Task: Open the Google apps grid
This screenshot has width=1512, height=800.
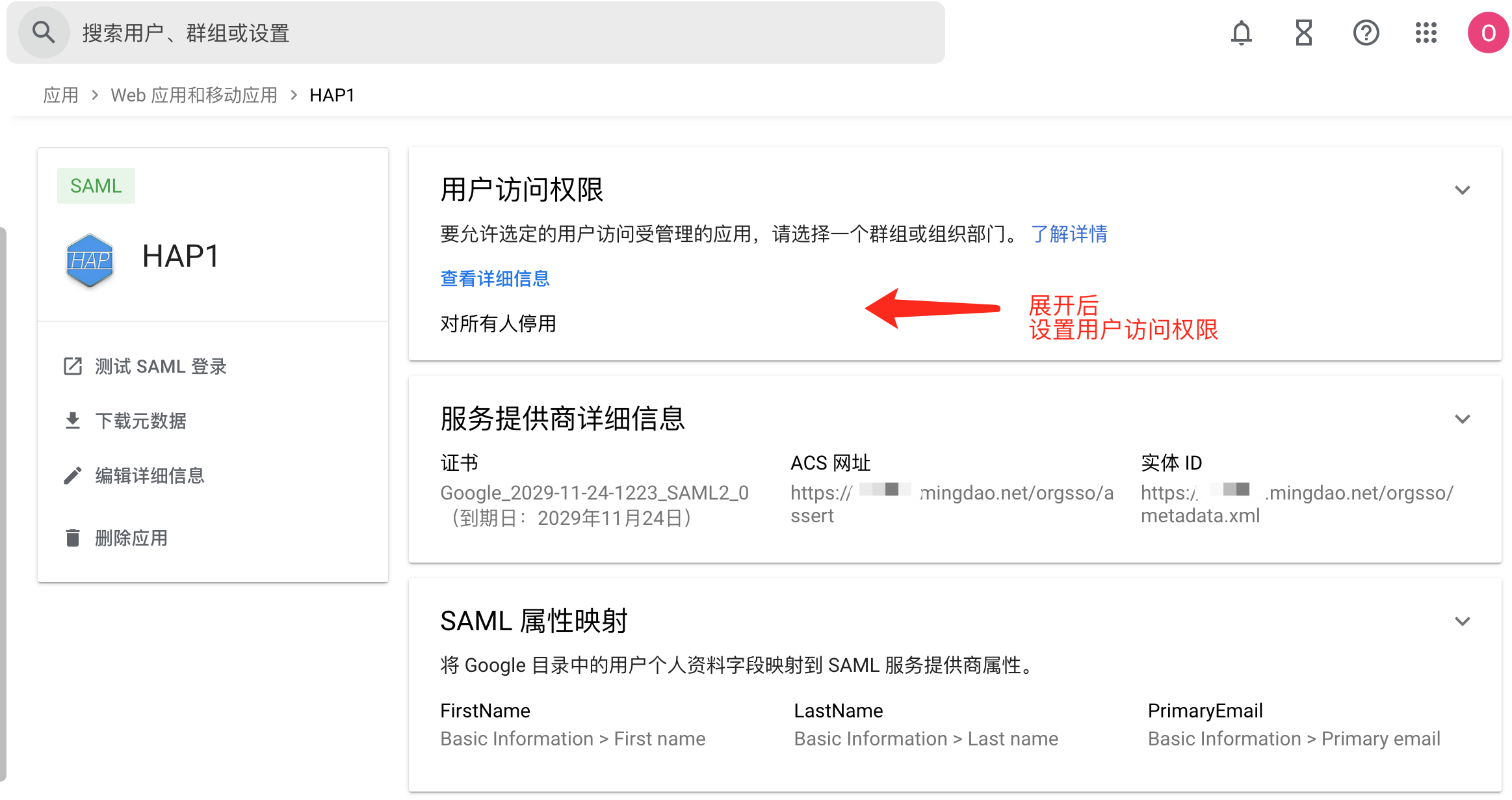Action: pos(1426,33)
